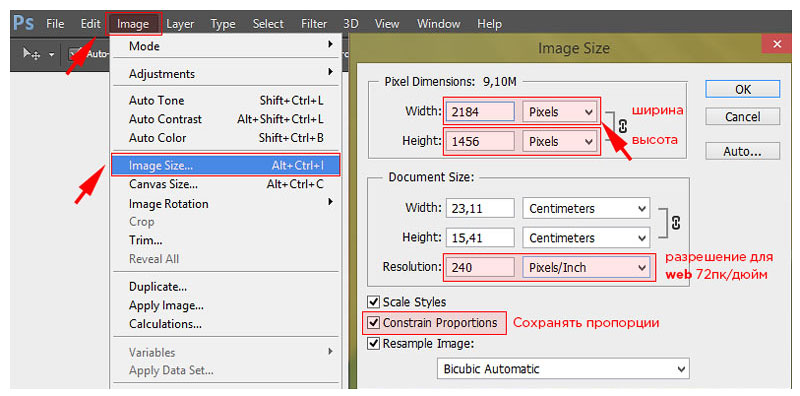Open the Window menu
800x396 pixels.
pos(439,24)
